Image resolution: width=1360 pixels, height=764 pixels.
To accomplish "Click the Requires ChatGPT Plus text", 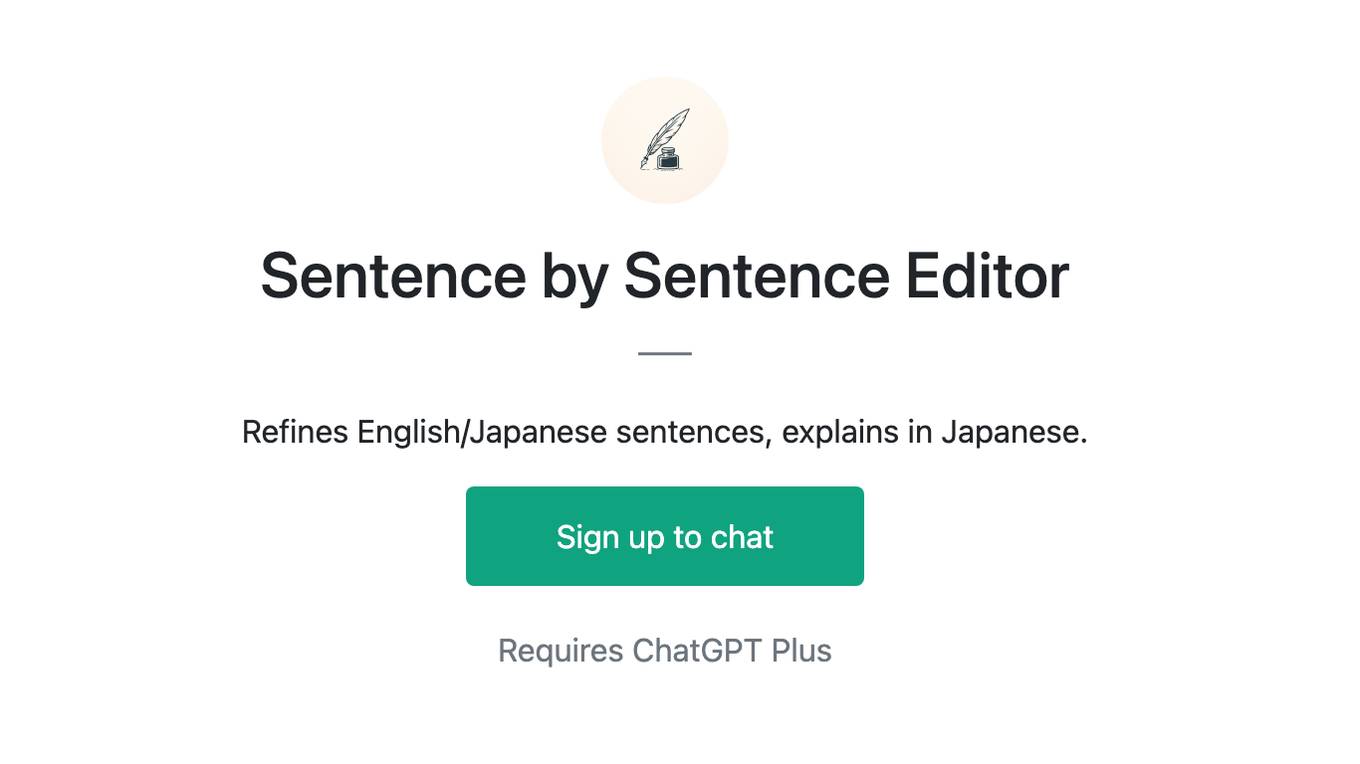I will [665, 651].
